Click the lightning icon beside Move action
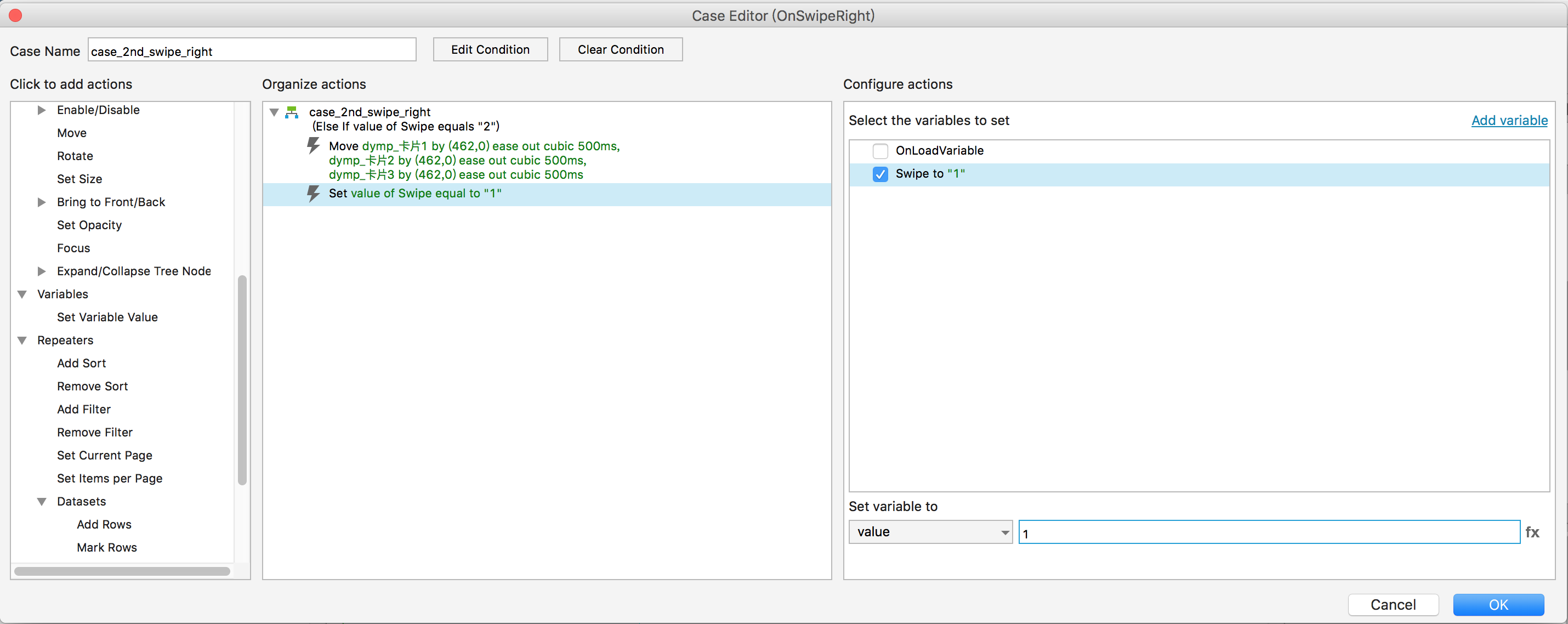The image size is (1568, 624). (313, 145)
